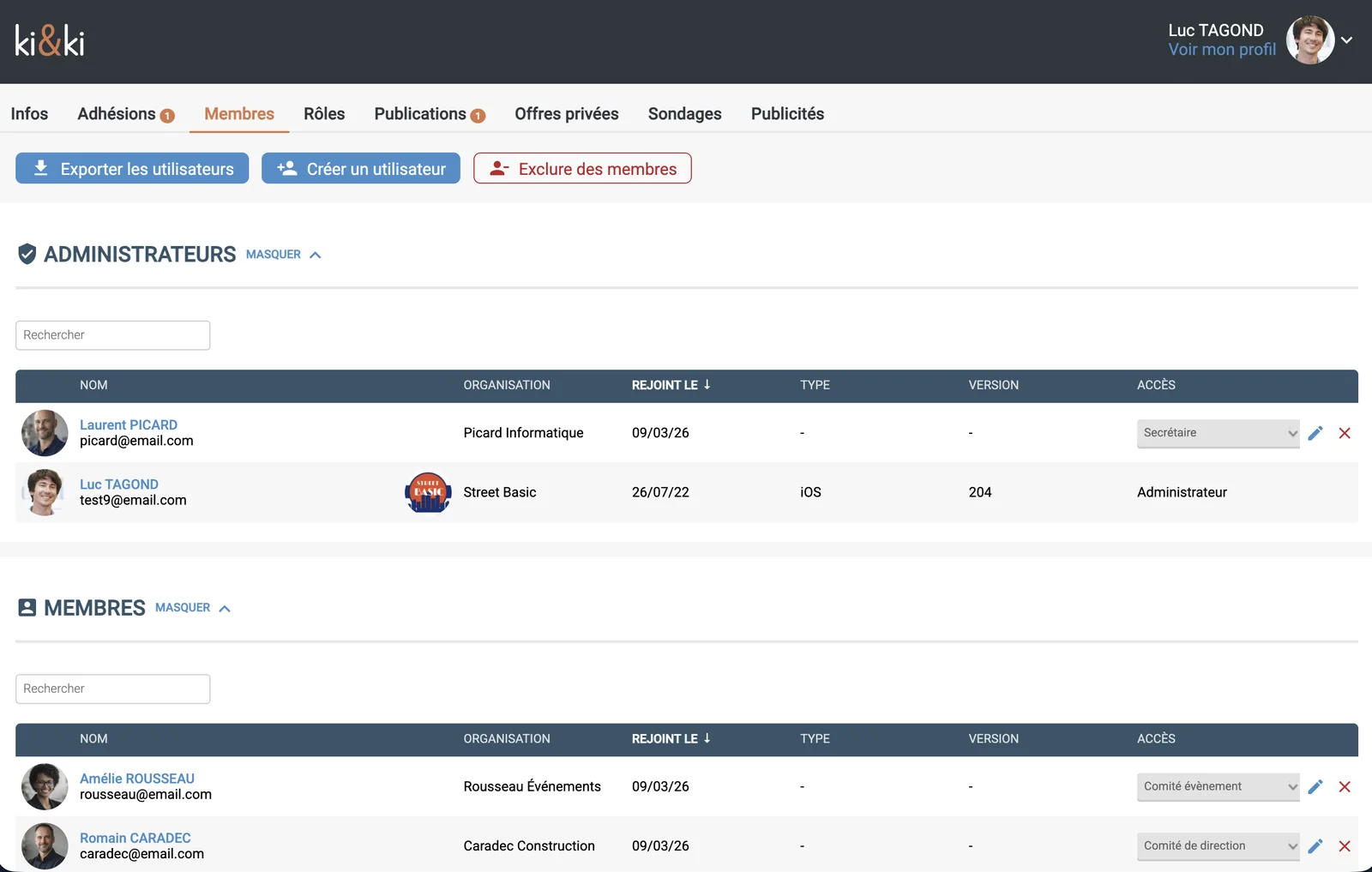
Task: Open Amélie ROUSSEAU's profile link
Action: 137,779
